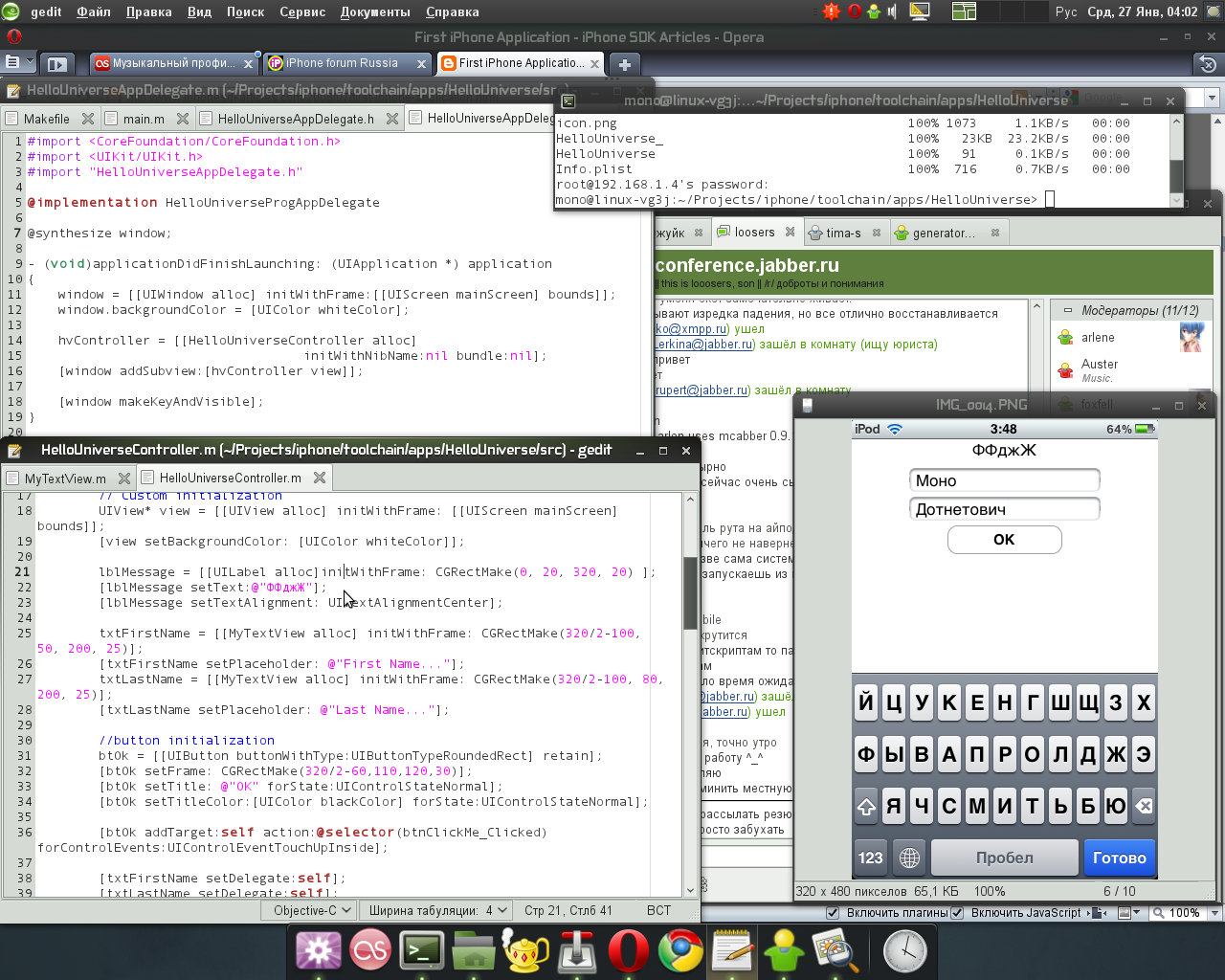Toggle the 'Включить плагины' checkbox

(x=833, y=913)
